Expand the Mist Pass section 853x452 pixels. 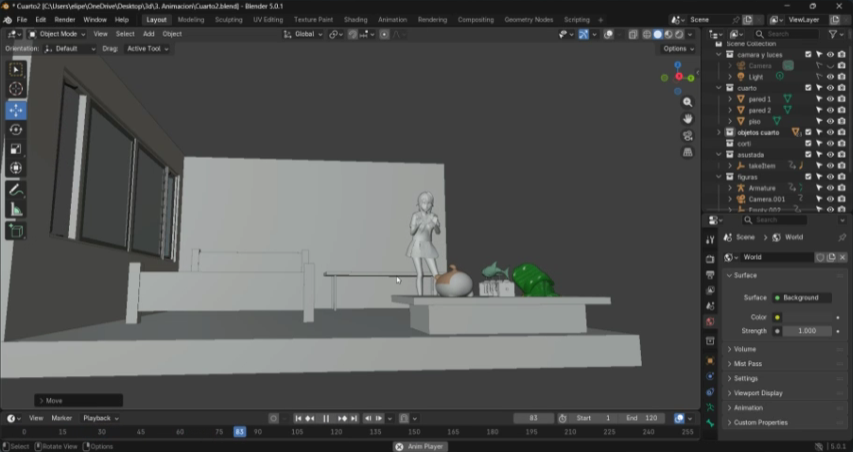click(x=748, y=364)
